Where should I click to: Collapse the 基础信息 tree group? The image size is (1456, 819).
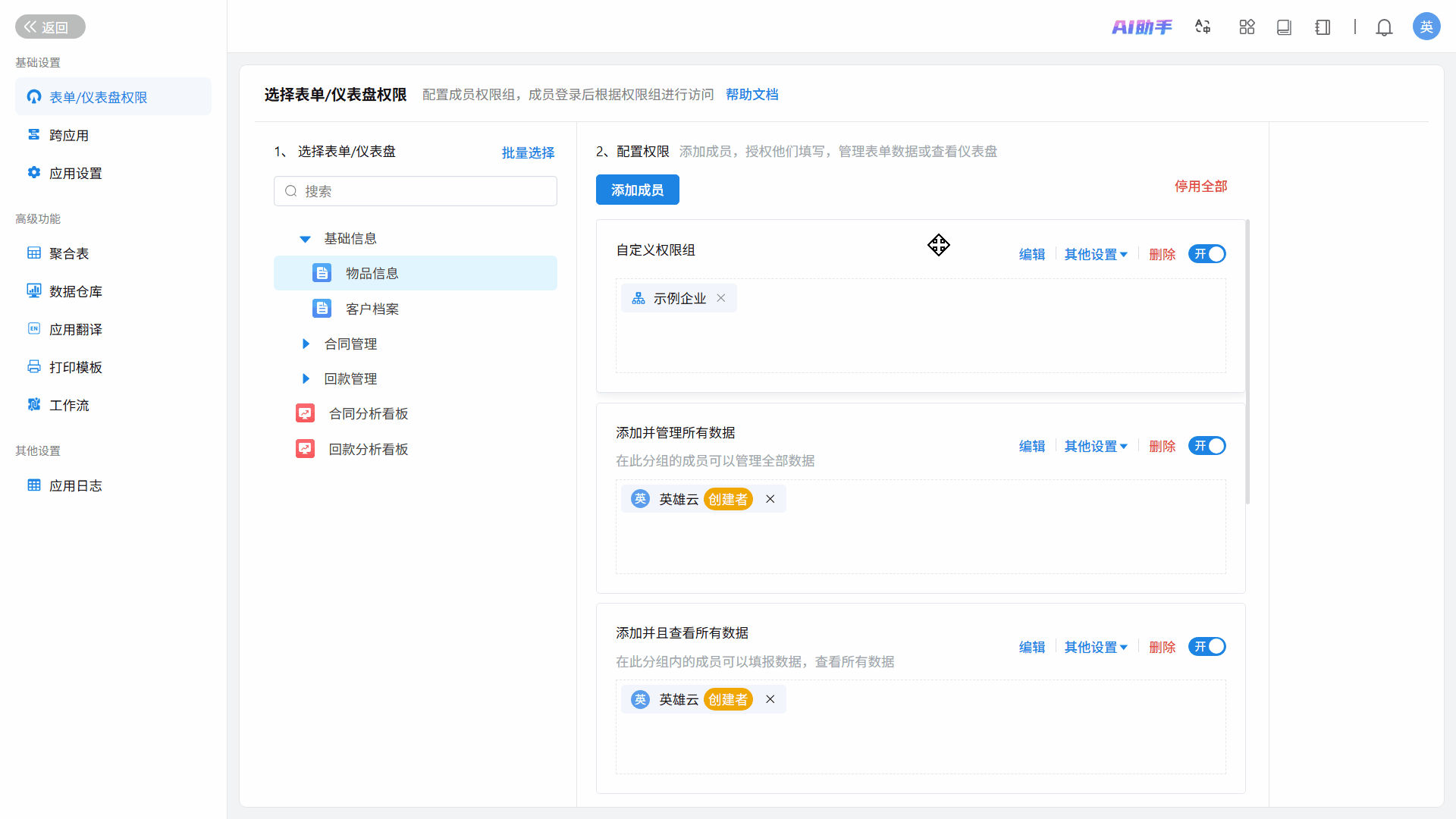click(305, 239)
